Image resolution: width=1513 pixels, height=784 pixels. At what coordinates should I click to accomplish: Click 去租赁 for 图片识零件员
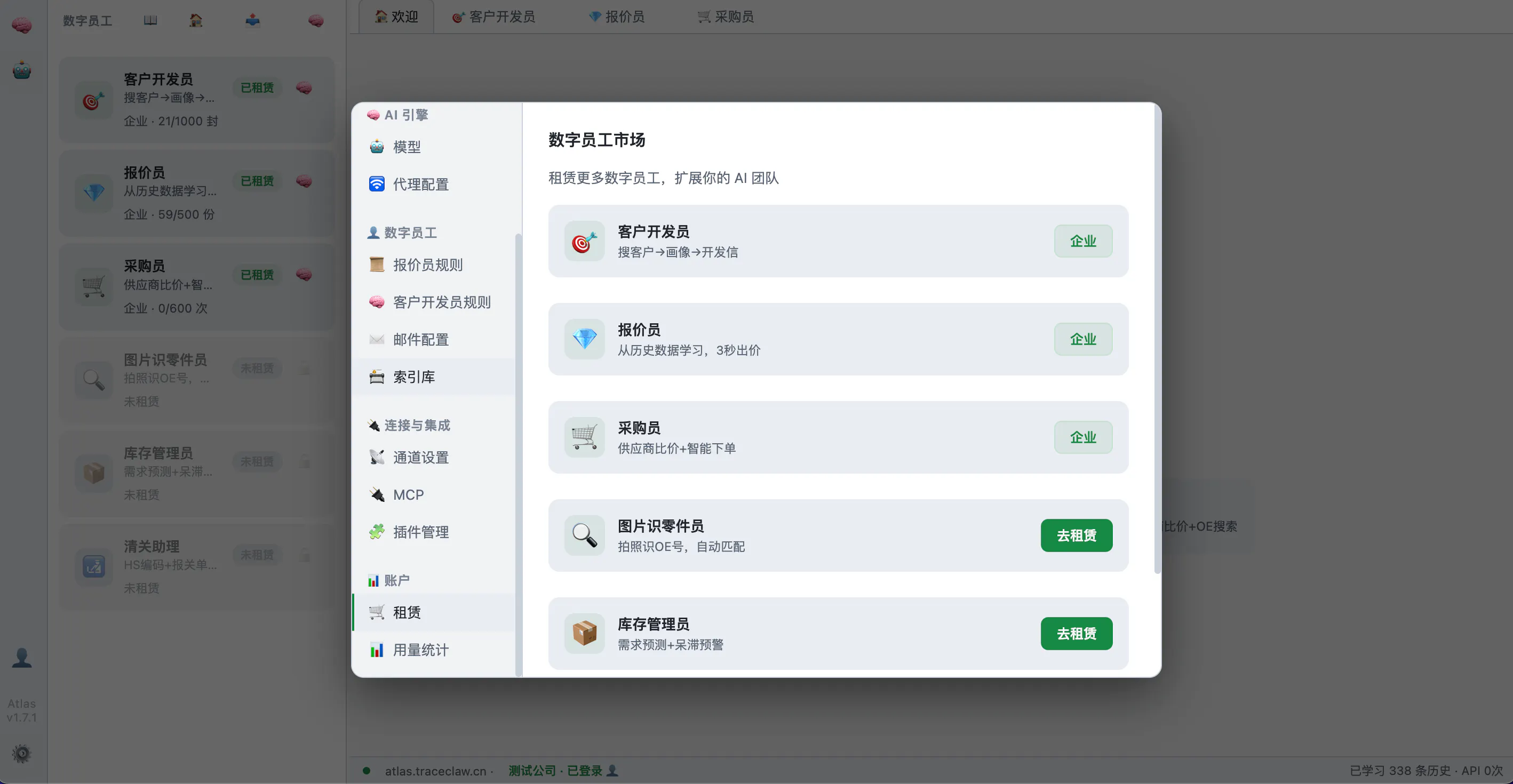click(x=1077, y=535)
